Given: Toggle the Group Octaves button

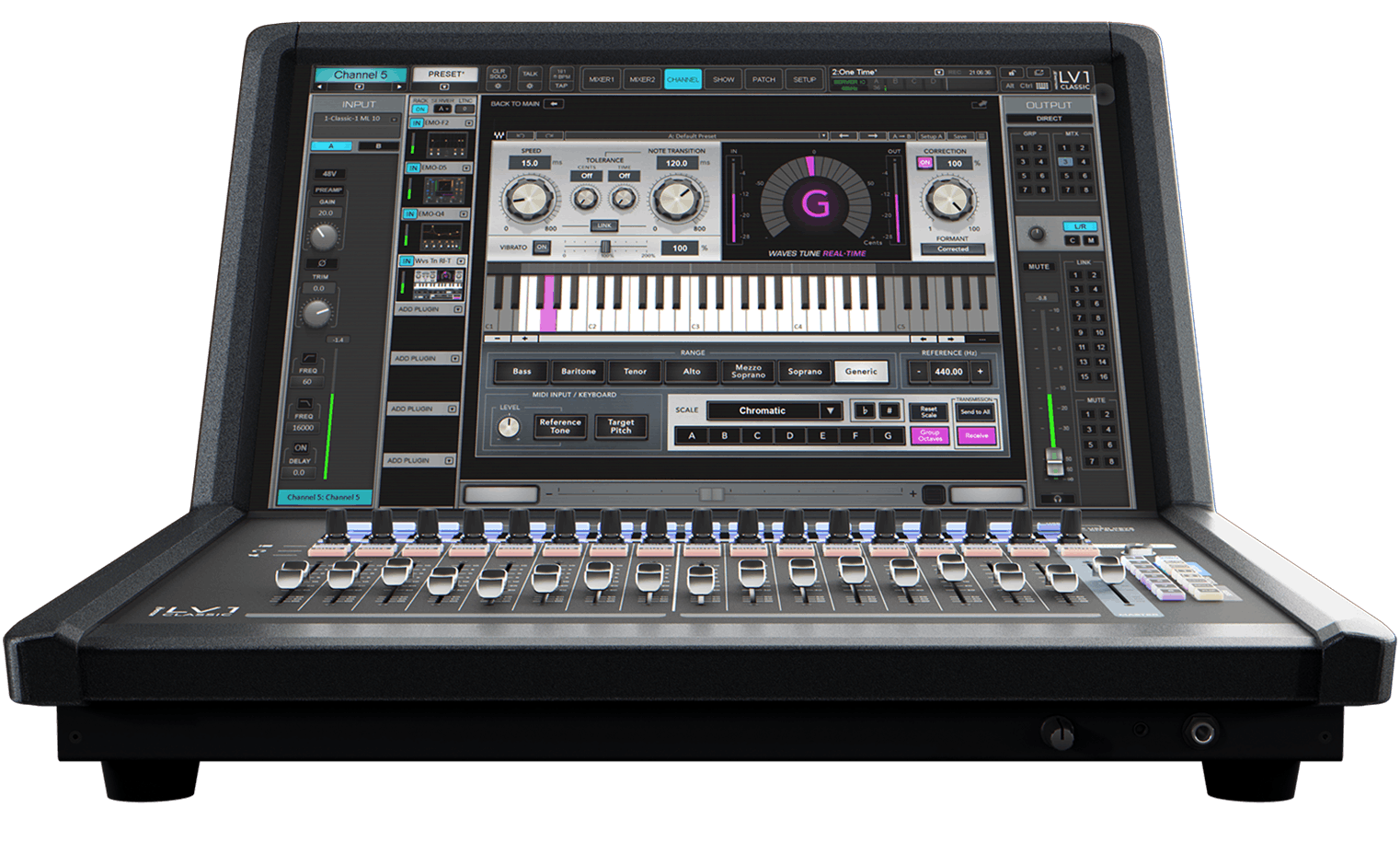Looking at the screenshot, I should (x=930, y=435).
